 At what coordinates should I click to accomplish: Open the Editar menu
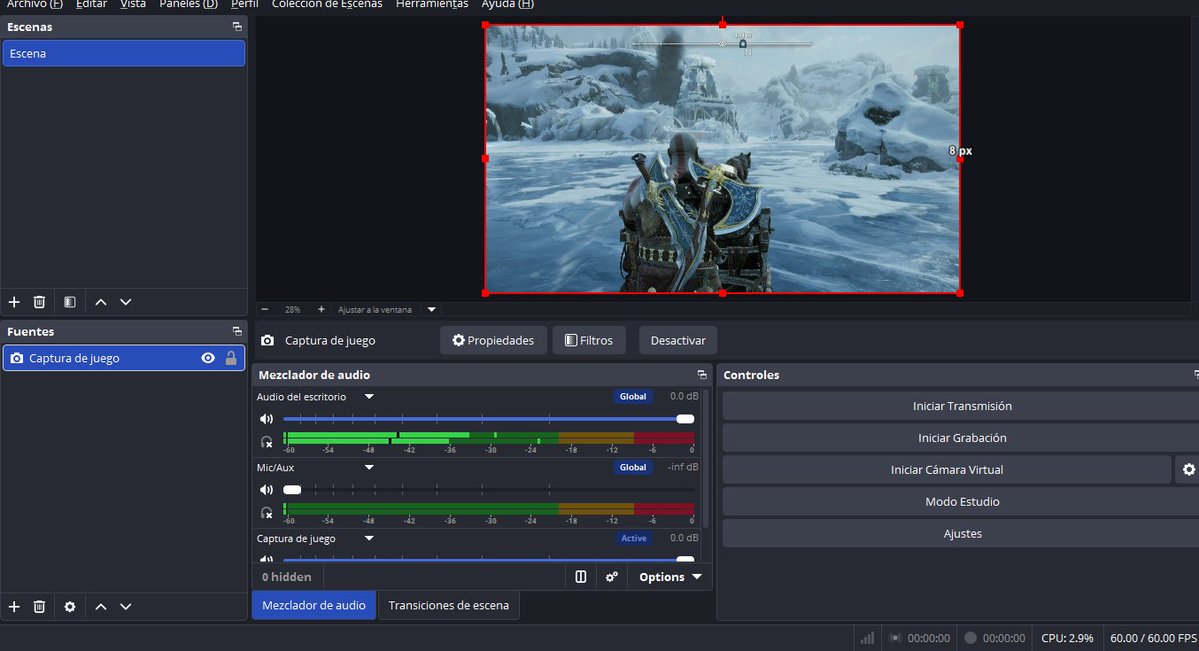click(x=91, y=5)
